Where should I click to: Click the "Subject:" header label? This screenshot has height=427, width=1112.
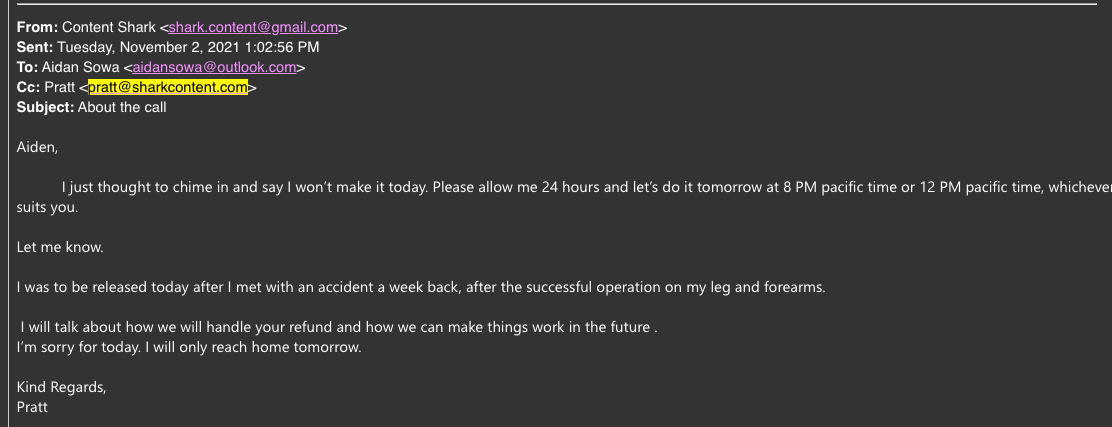coord(45,107)
